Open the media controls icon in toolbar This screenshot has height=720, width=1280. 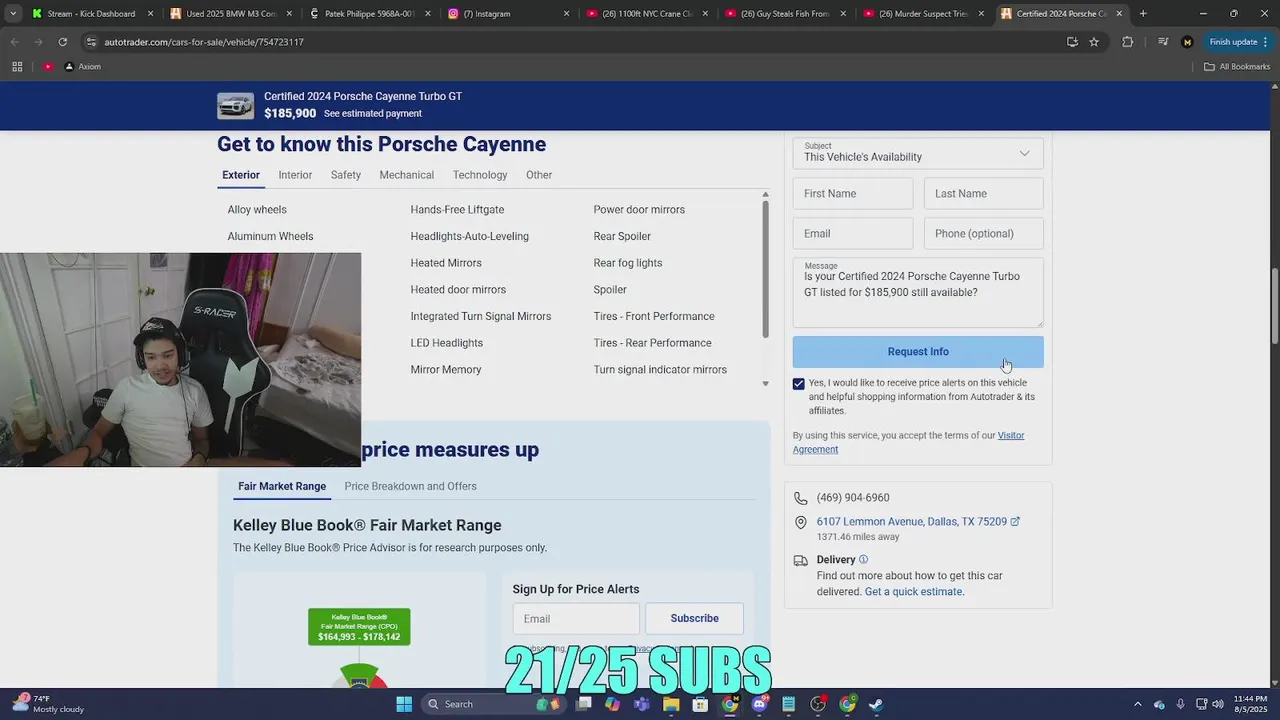coord(1162,42)
